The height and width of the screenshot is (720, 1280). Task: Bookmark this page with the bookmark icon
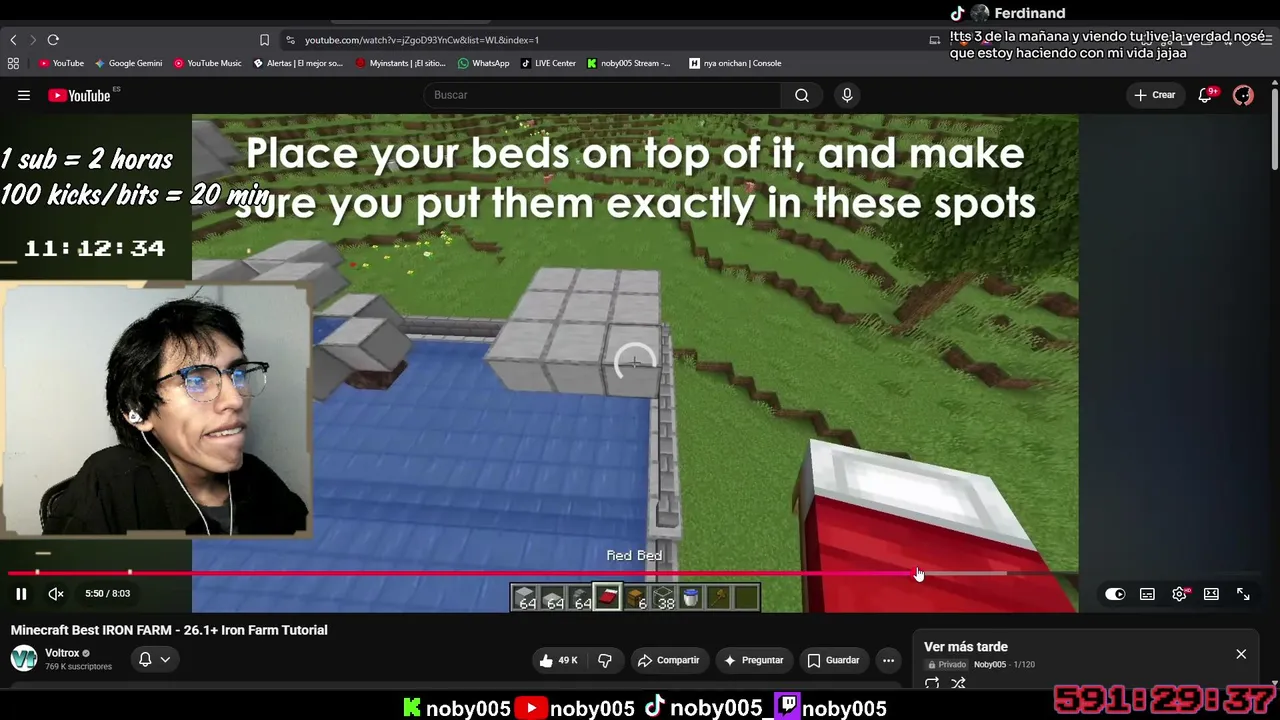point(264,40)
